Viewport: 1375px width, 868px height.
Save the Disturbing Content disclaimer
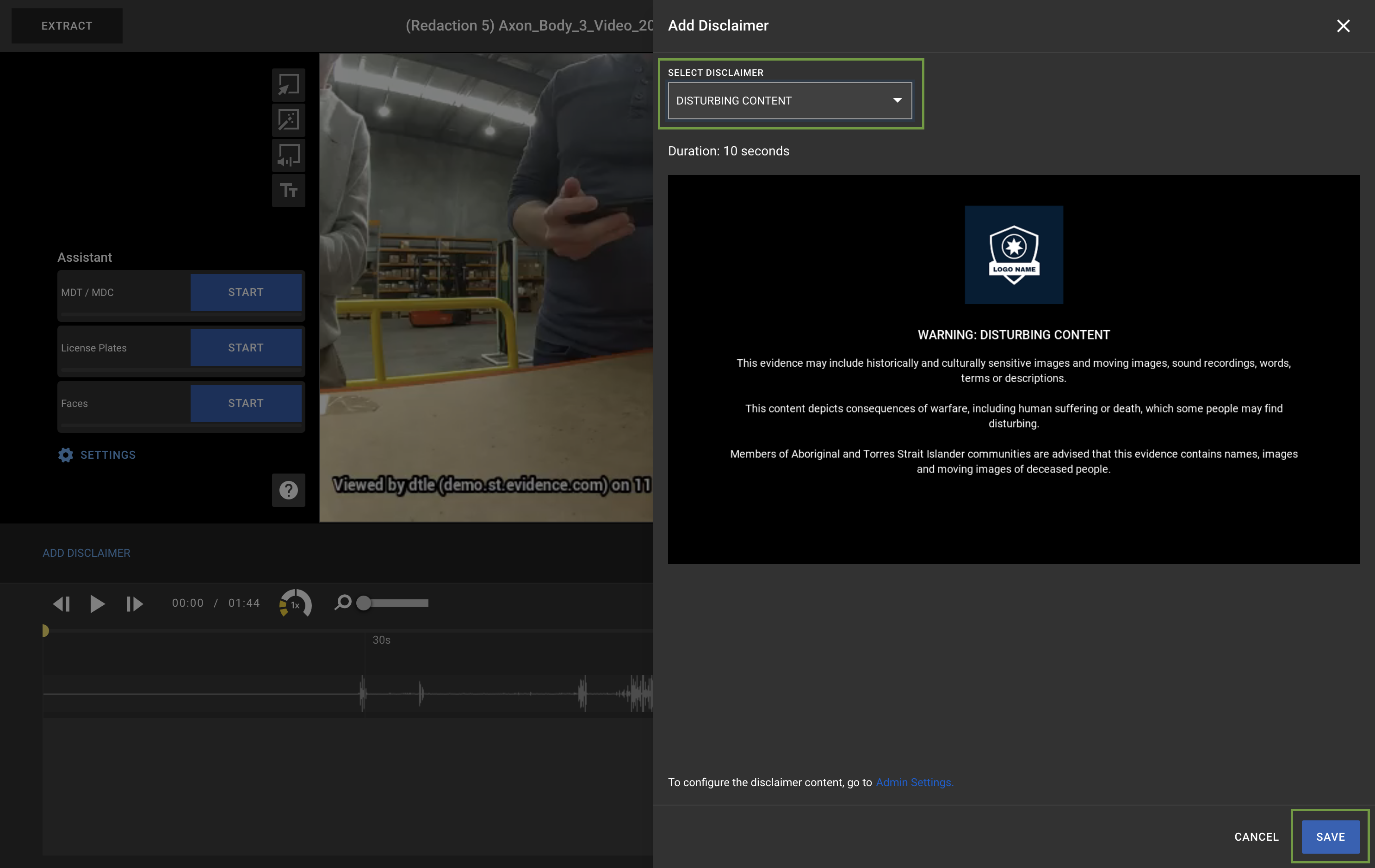(1331, 837)
